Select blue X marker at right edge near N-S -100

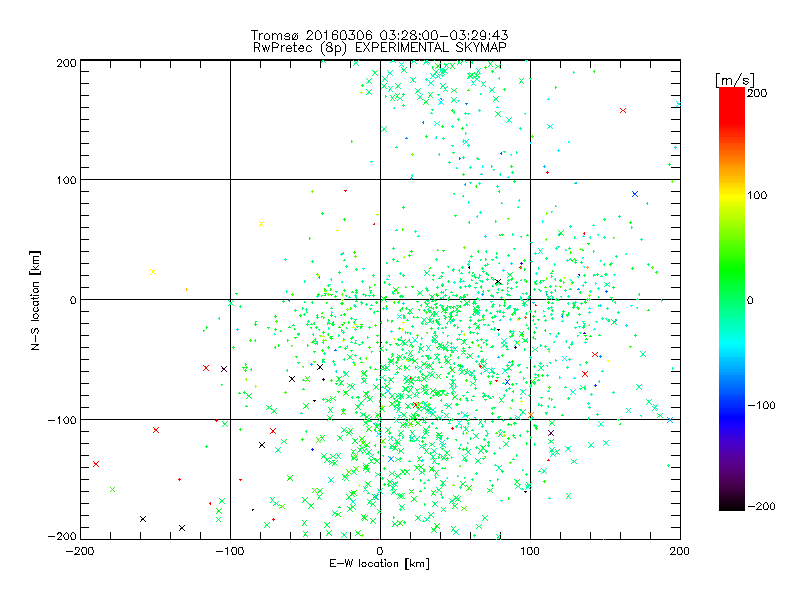click(x=670, y=420)
